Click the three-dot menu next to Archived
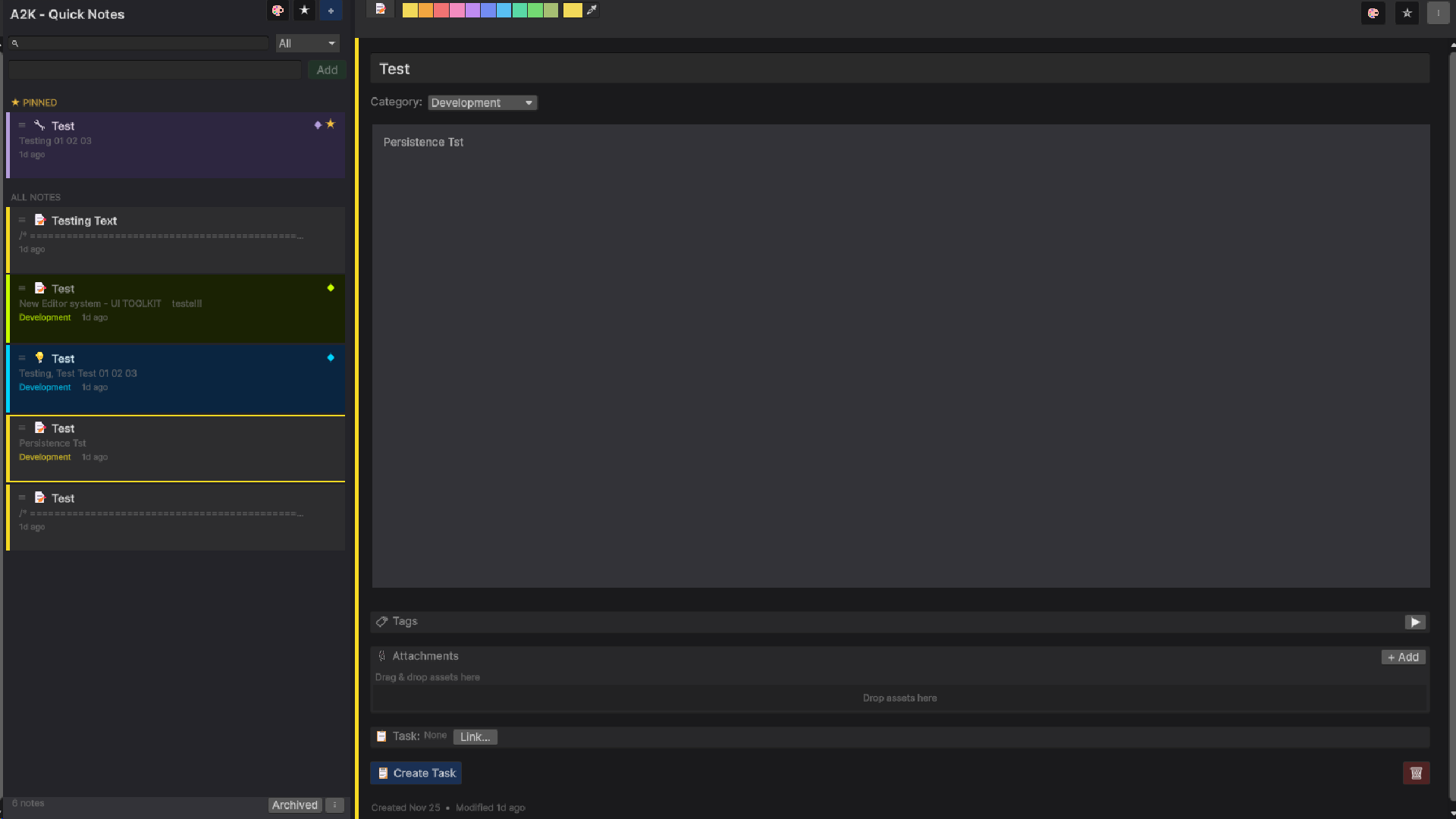Viewport: 1456px width, 819px height. [x=334, y=805]
